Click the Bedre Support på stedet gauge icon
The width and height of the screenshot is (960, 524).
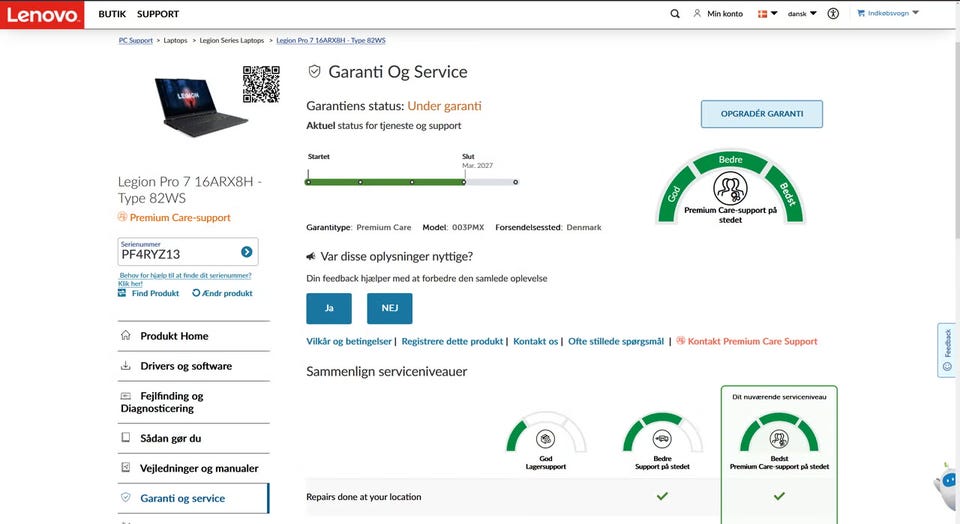tap(662, 439)
